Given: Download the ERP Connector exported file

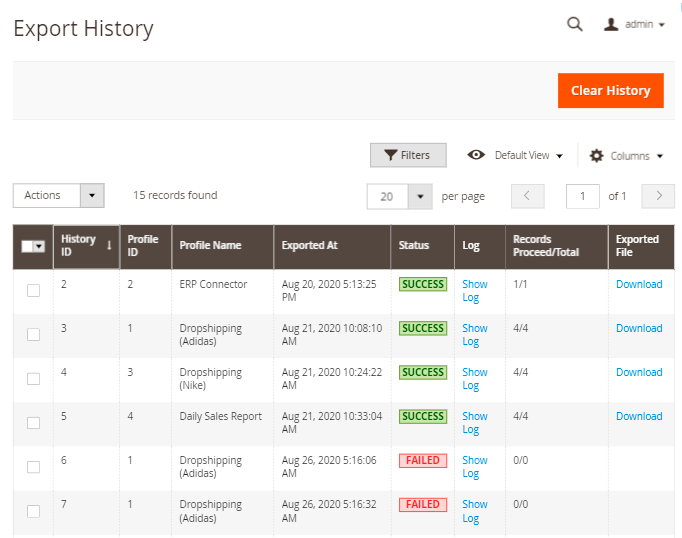Looking at the screenshot, I should (x=638, y=284).
